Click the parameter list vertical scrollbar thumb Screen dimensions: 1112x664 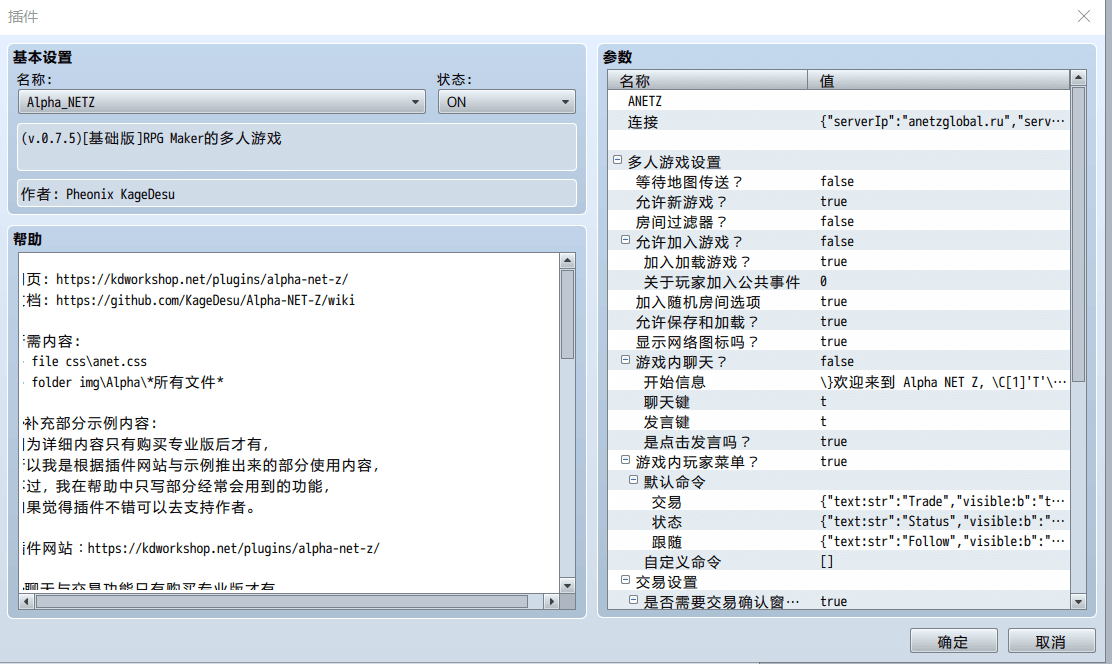[x=1078, y=235]
